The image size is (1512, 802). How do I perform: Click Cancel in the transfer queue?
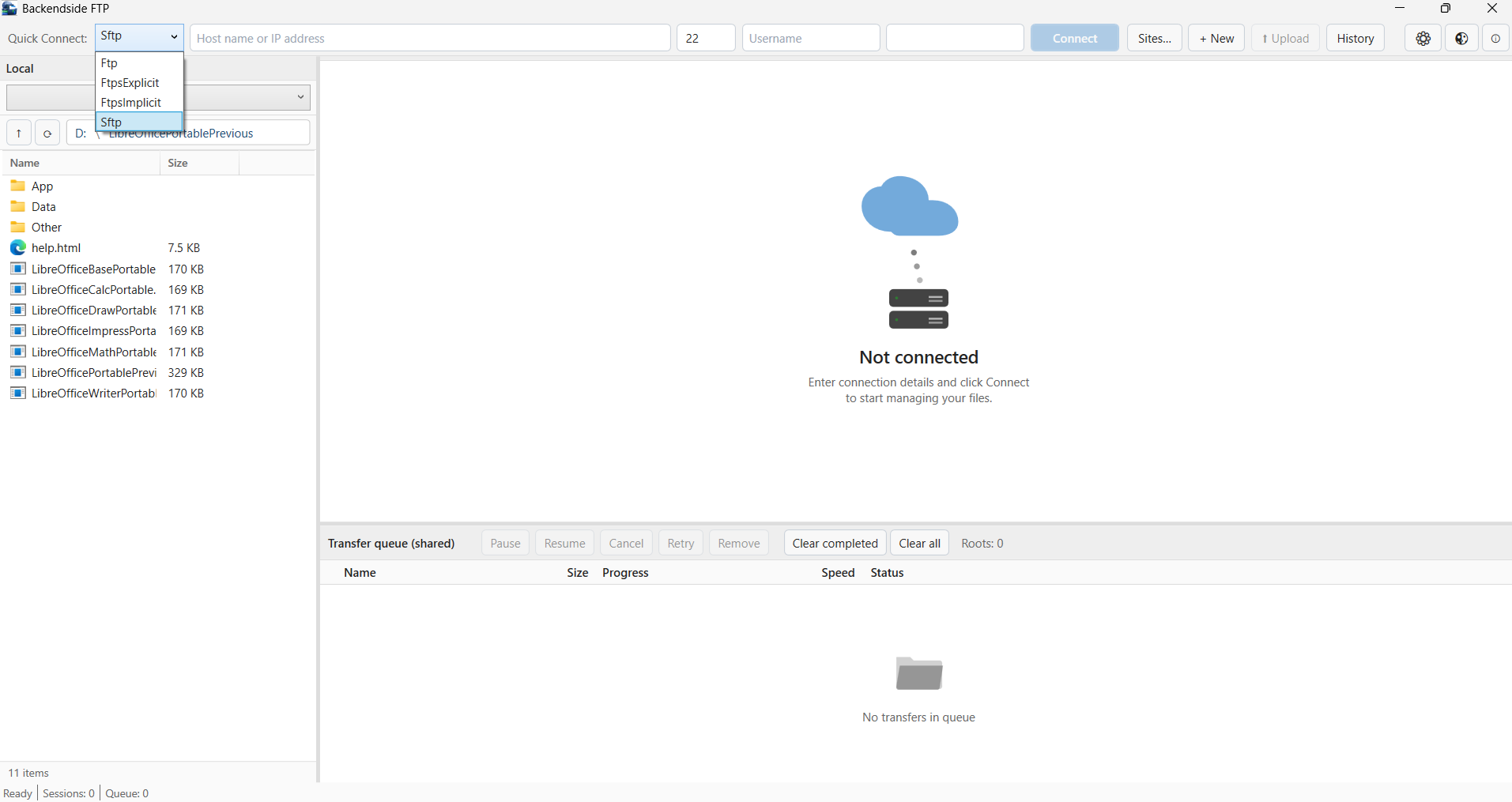tap(626, 543)
